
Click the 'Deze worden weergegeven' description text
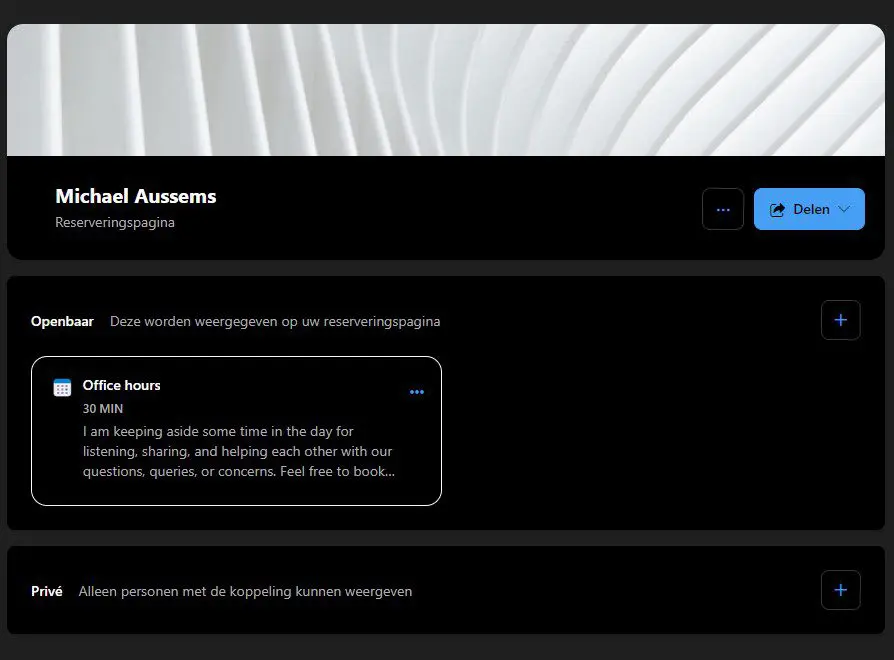pos(275,321)
